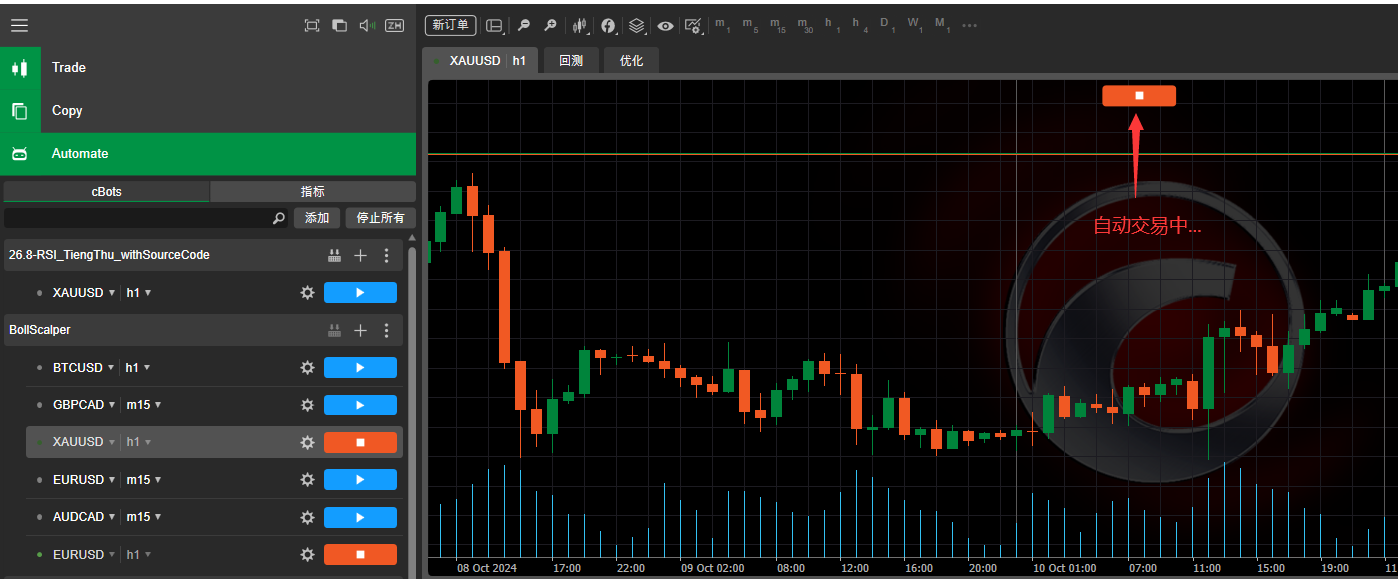Switch to the 回测 backtesting tab
The image size is (1398, 579).
coord(571,61)
